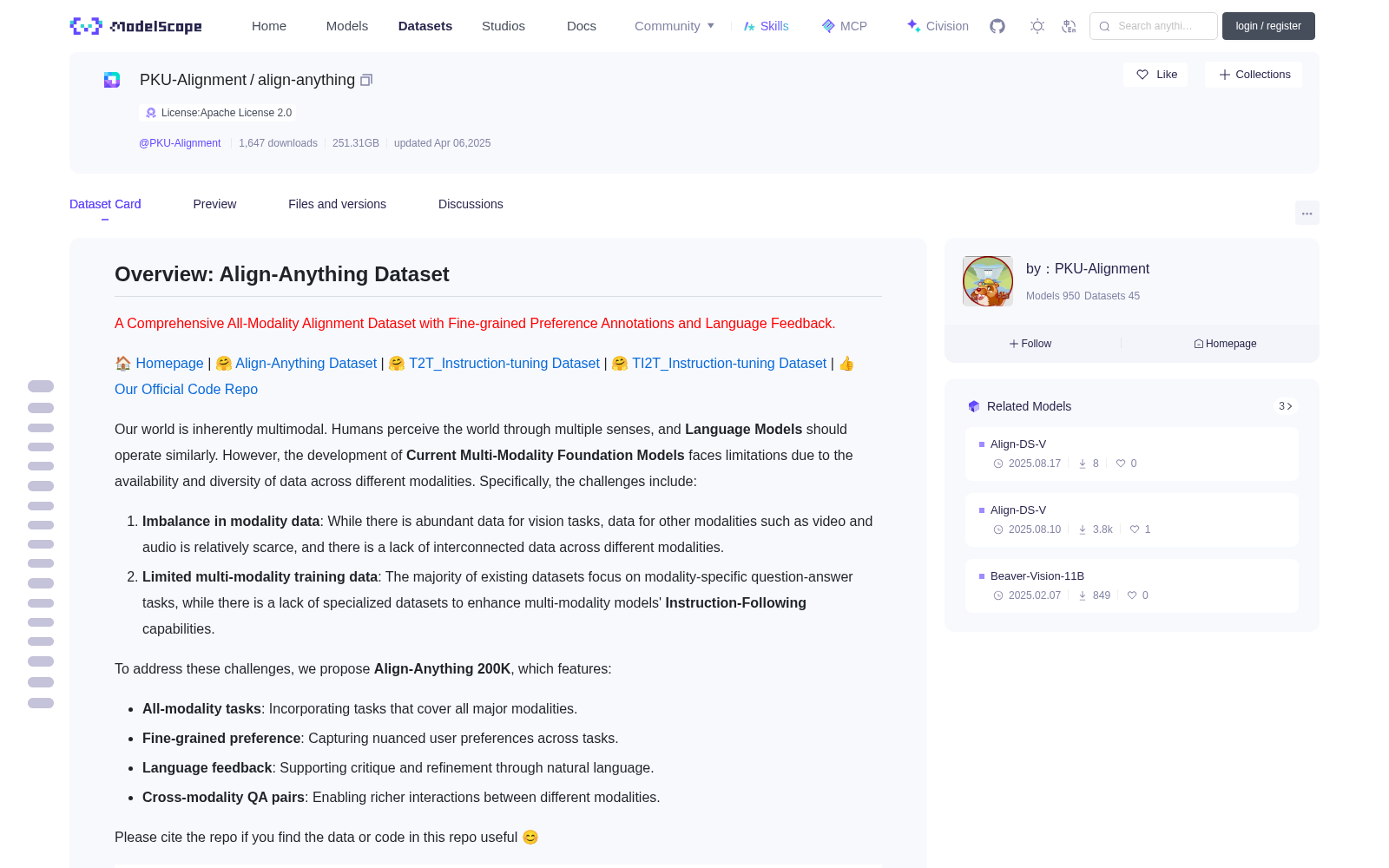
Task: Open the @PKU-Alignment owner link
Action: tap(180, 143)
